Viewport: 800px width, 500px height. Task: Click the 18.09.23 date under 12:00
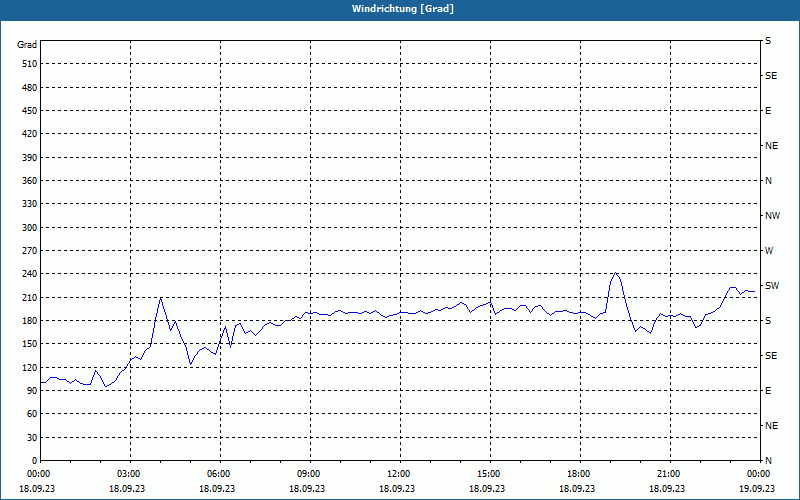point(397,488)
